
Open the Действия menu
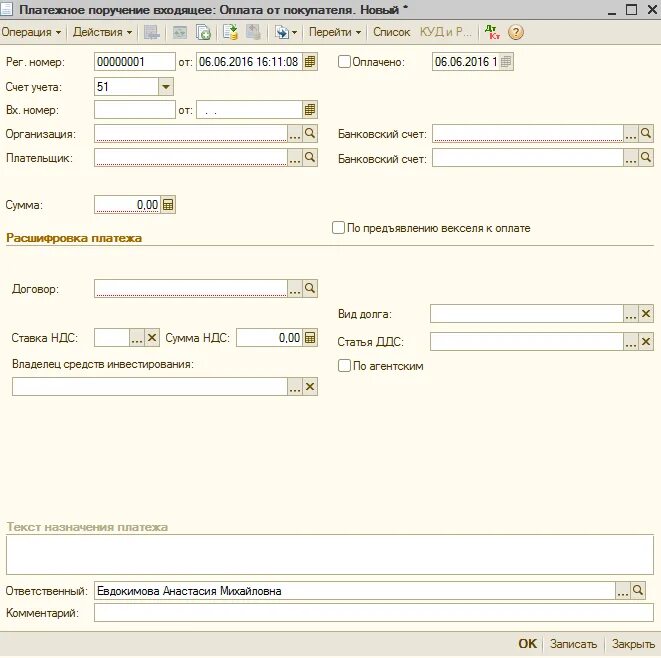102,32
